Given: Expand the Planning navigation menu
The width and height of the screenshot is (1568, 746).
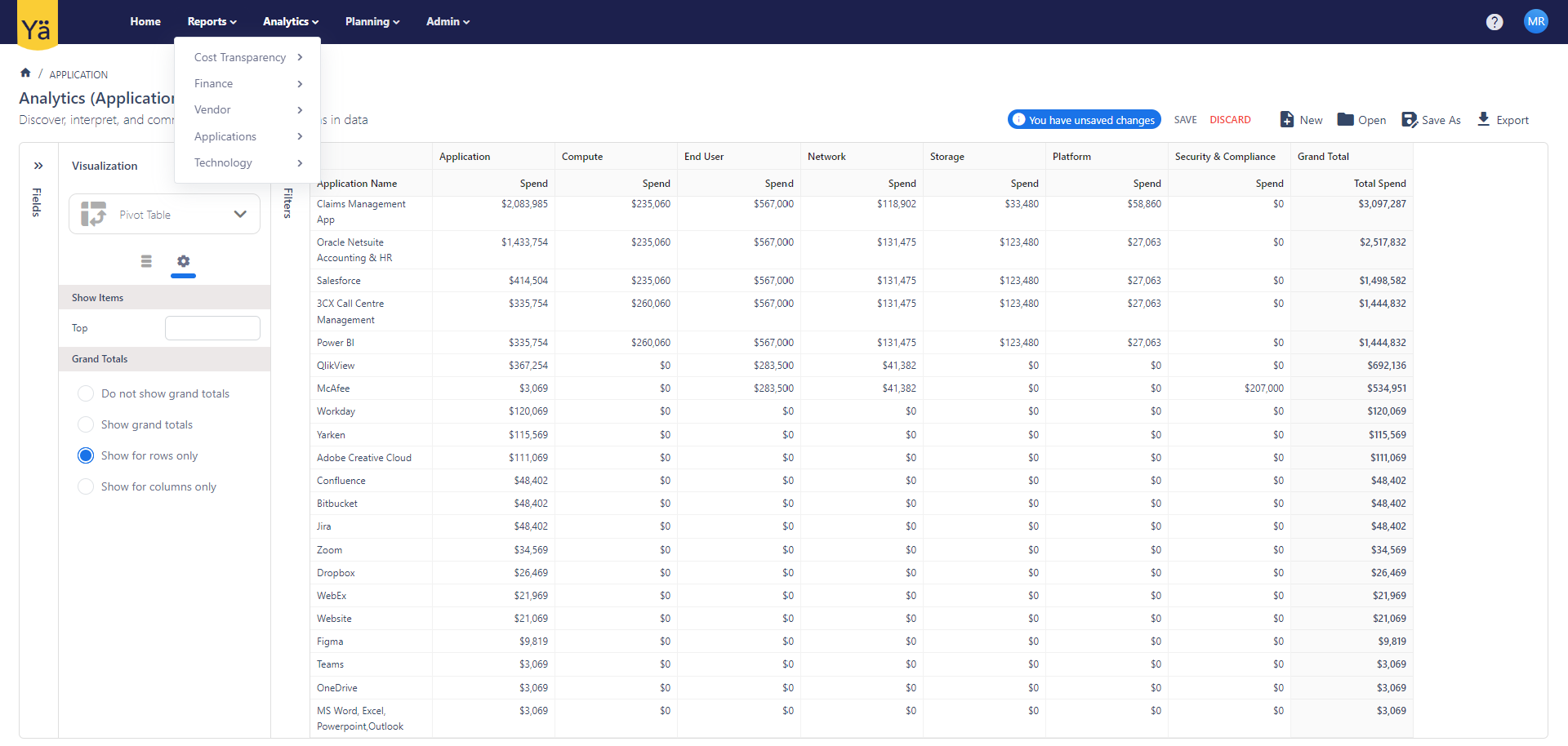Looking at the screenshot, I should coord(372,22).
